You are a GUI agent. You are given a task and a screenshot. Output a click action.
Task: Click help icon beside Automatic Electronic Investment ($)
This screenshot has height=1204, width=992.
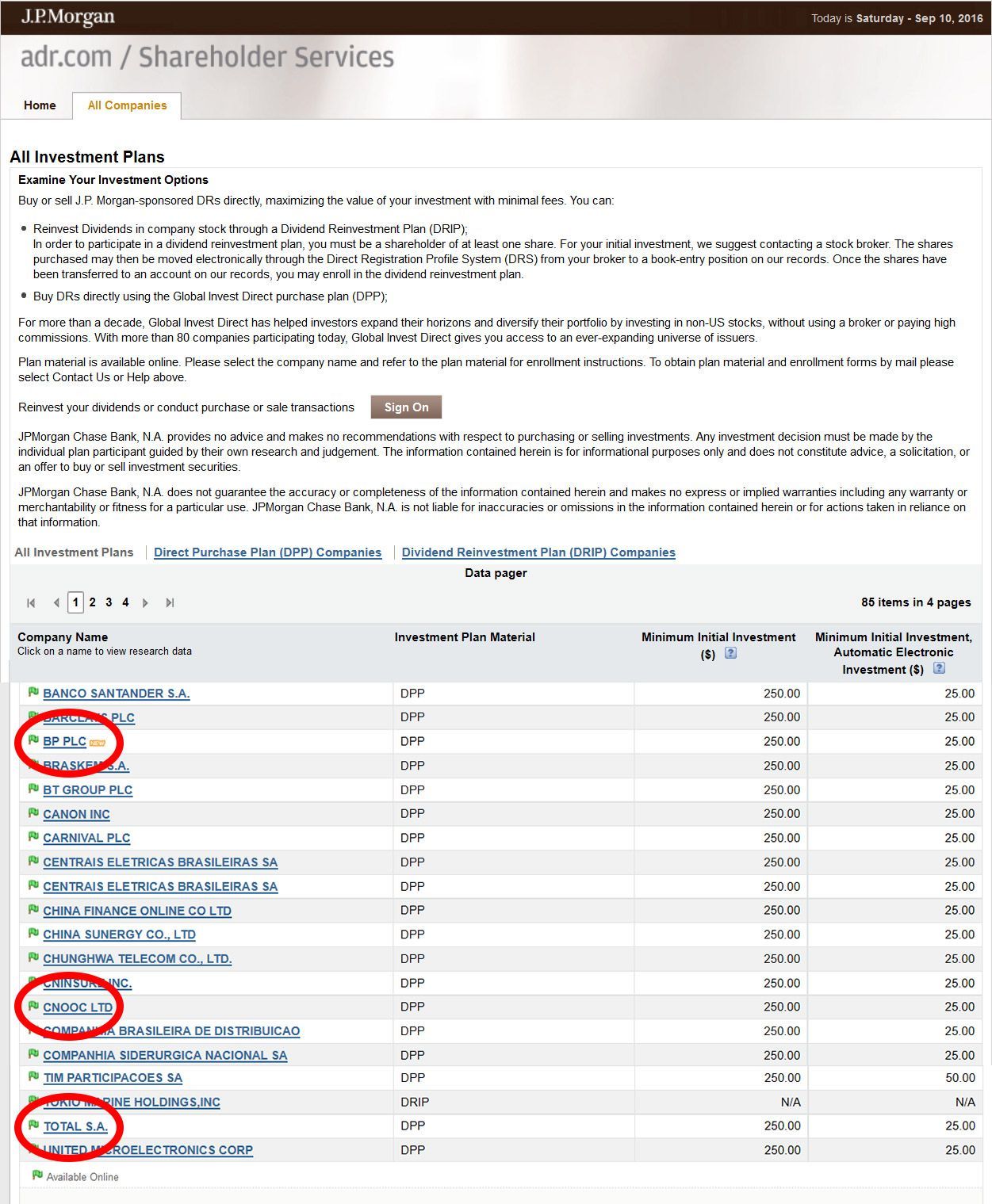939,668
